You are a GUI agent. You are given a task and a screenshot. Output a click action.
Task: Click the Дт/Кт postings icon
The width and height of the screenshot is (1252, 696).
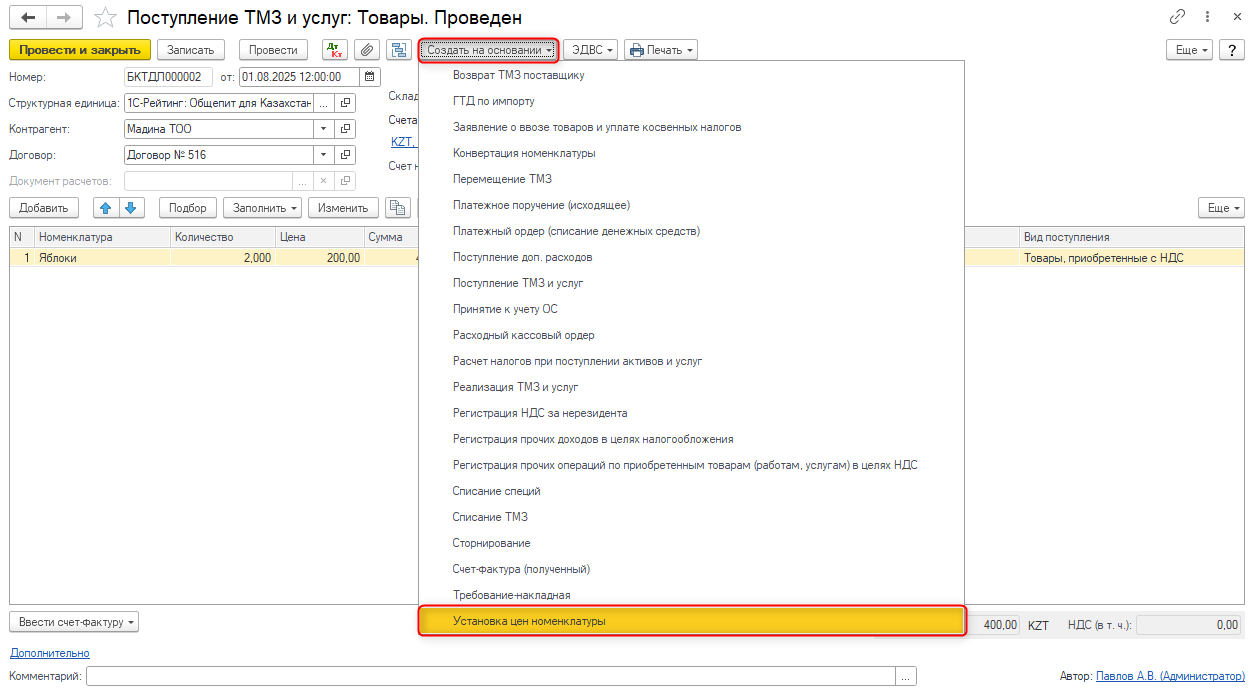coord(334,50)
